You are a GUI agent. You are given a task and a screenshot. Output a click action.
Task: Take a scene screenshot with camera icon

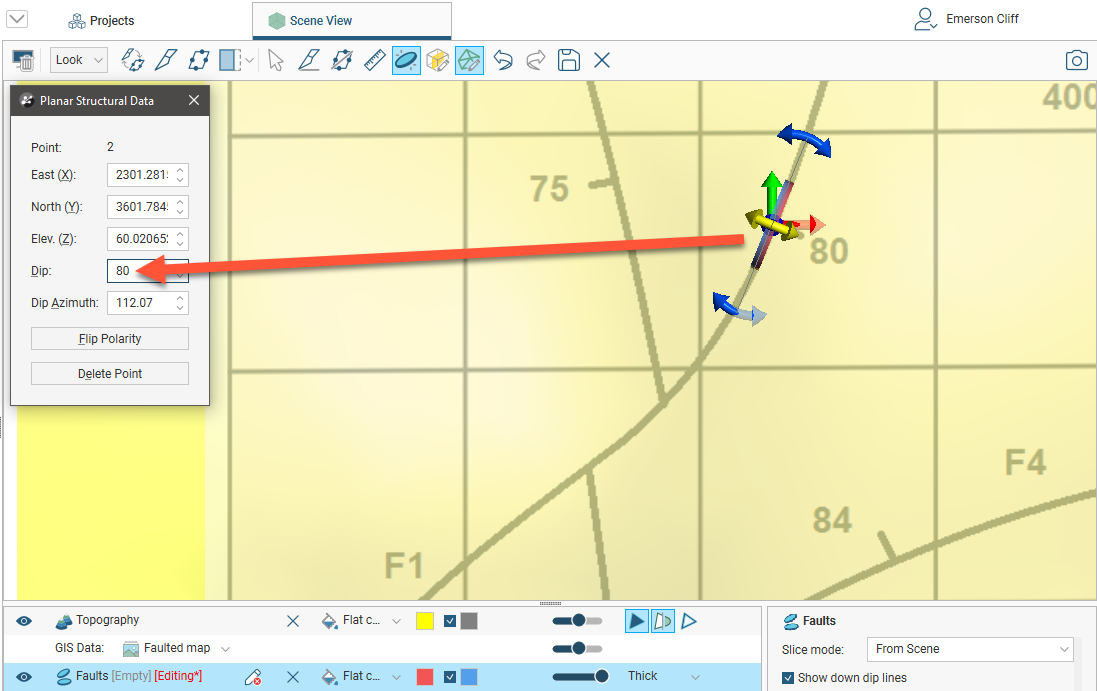(x=1076, y=60)
